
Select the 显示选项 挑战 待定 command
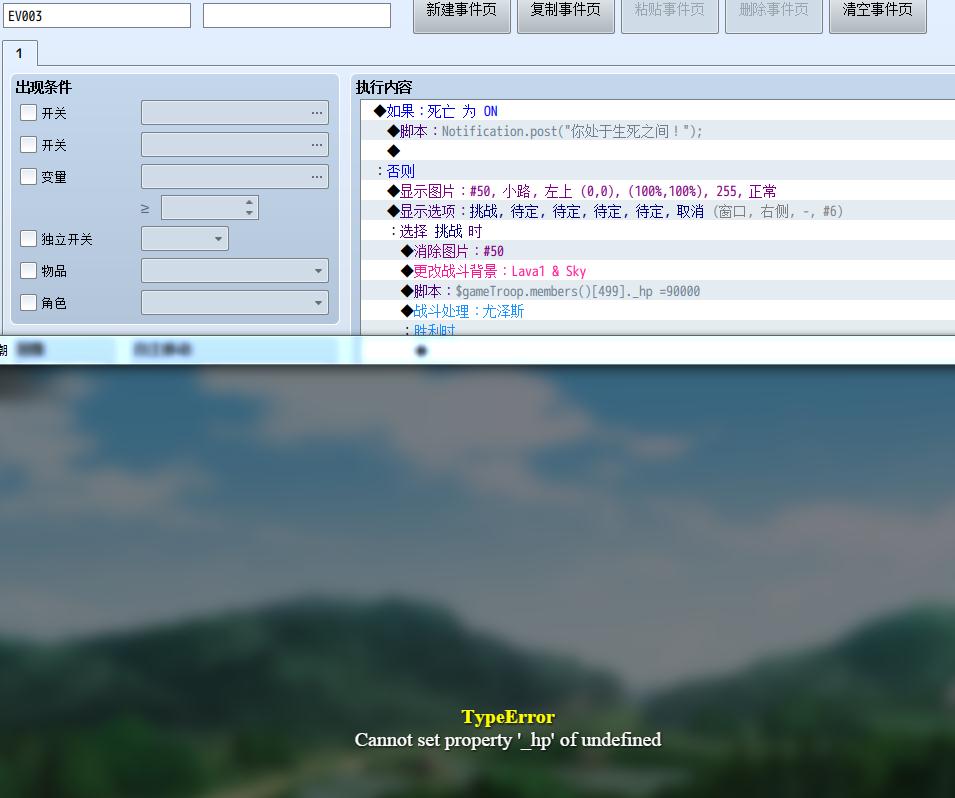point(658,211)
